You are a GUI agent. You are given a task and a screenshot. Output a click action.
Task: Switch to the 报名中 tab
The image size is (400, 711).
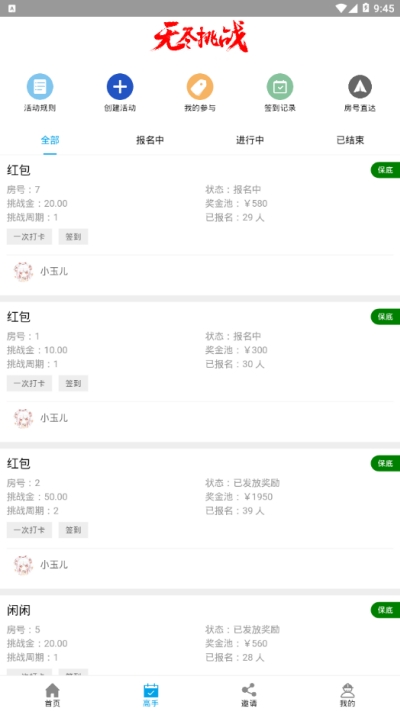[150, 140]
